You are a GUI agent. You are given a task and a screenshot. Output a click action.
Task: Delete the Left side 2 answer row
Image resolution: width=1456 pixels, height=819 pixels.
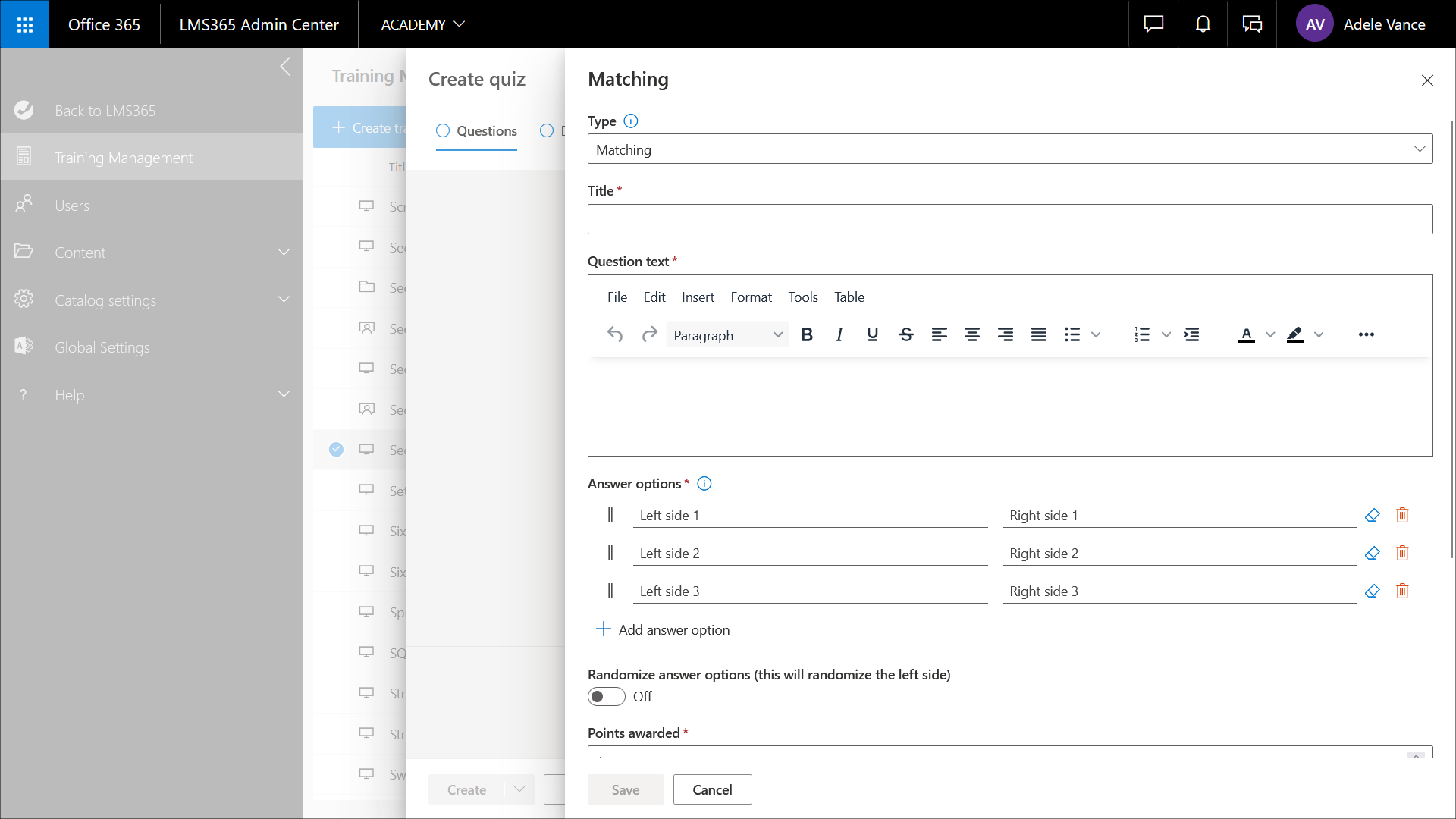(1402, 553)
